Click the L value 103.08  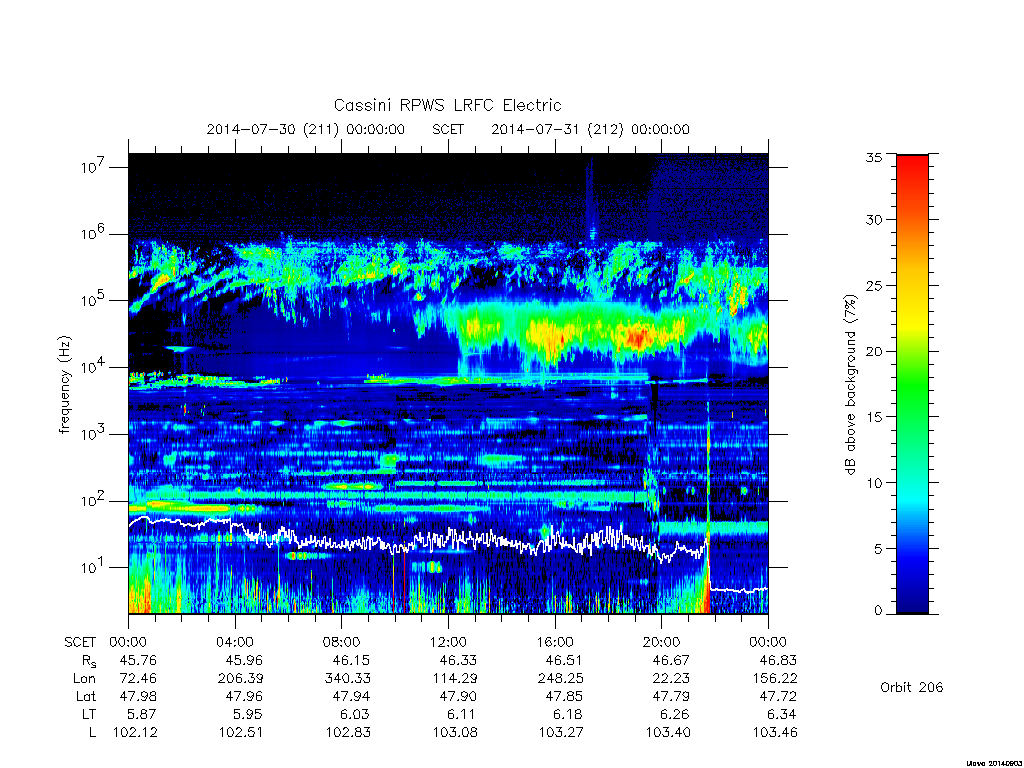pos(455,732)
